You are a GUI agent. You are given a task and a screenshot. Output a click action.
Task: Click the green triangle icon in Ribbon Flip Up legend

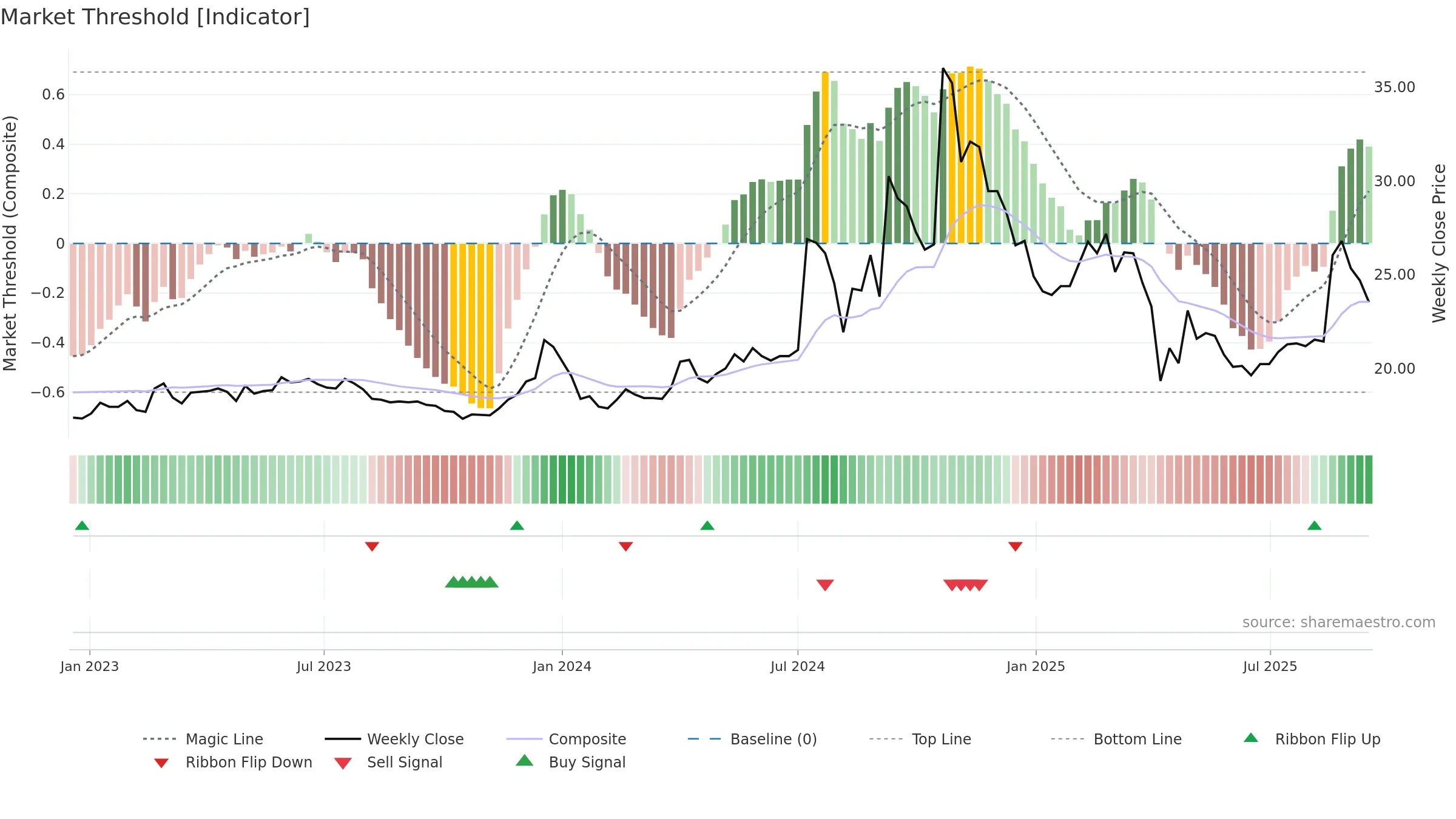(1251, 738)
